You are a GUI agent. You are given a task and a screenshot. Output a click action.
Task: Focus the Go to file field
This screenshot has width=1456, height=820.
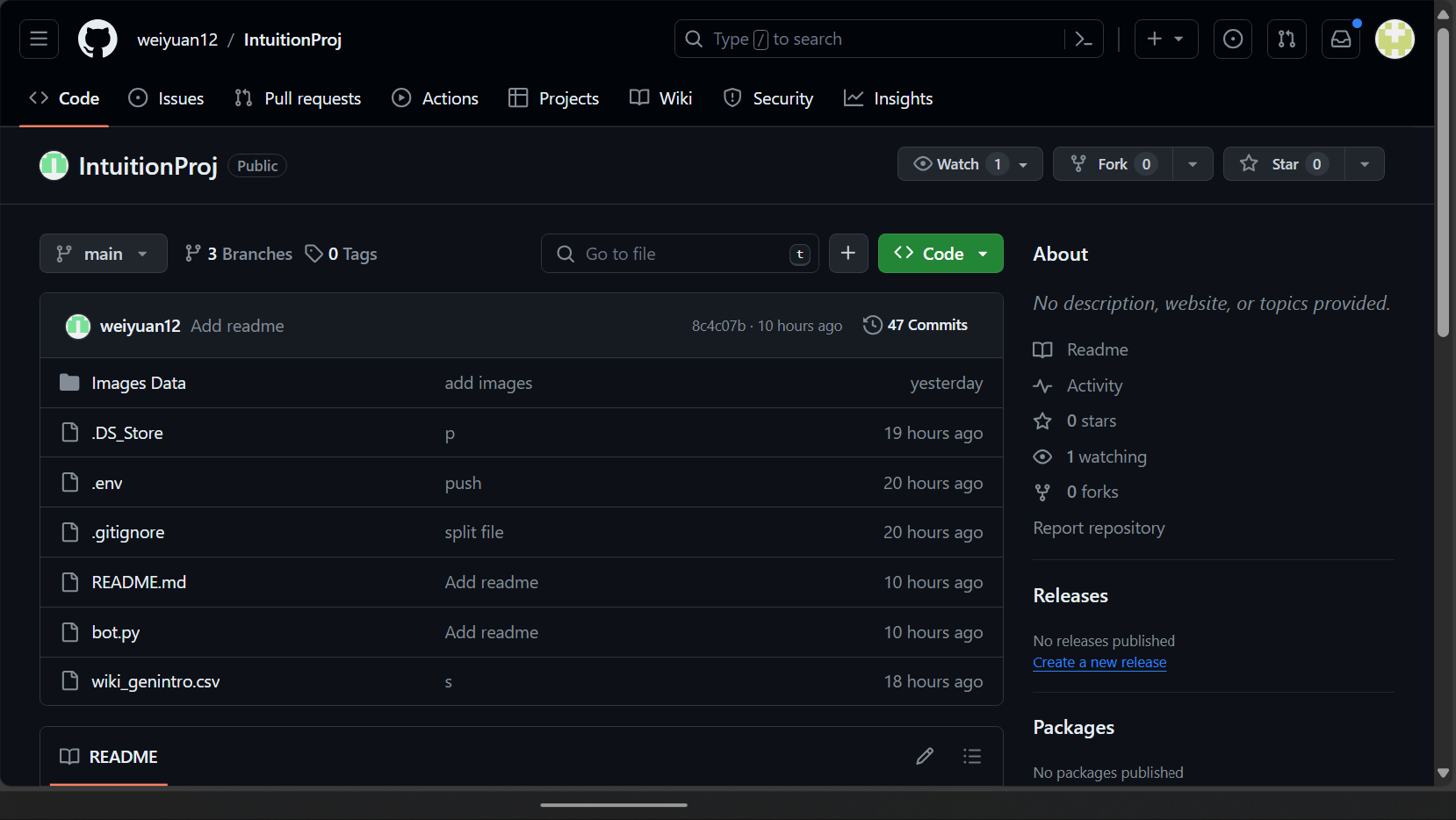[680, 253]
